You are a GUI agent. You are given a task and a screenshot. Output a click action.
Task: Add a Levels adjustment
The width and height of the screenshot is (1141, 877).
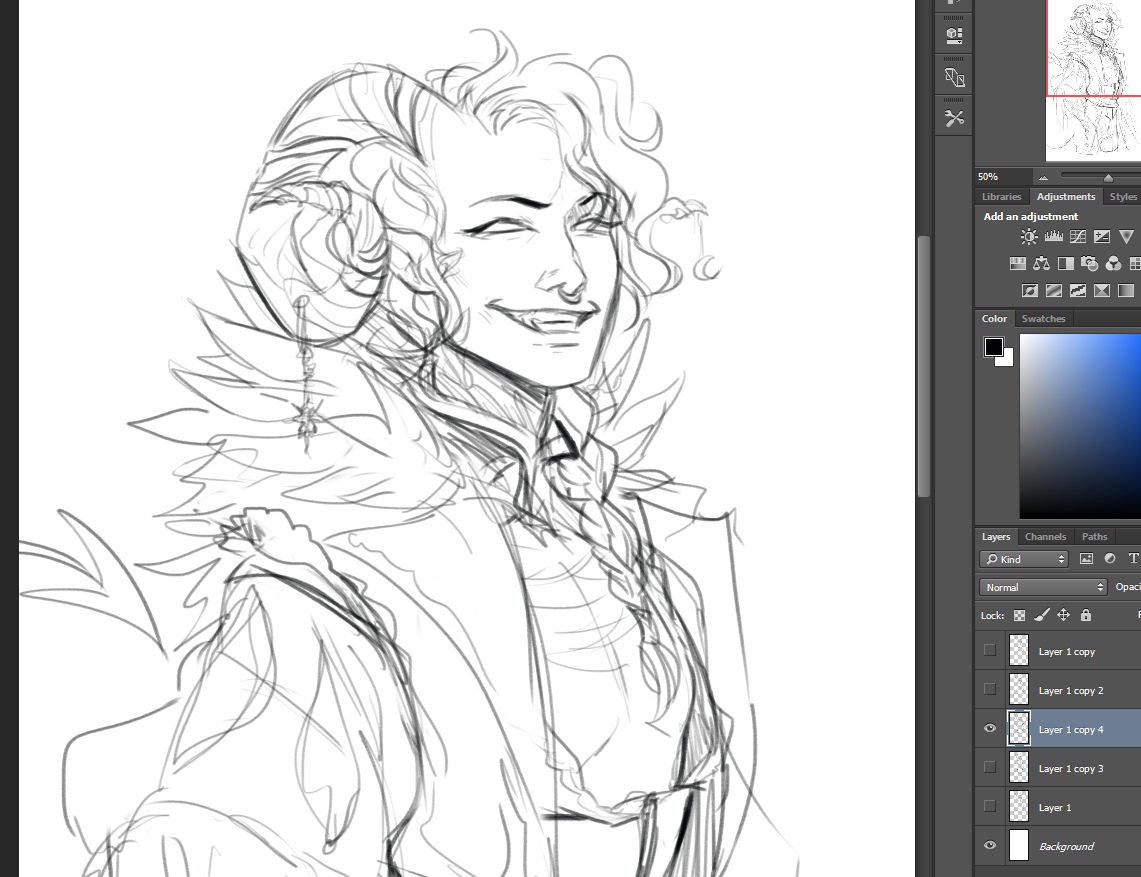point(1054,237)
